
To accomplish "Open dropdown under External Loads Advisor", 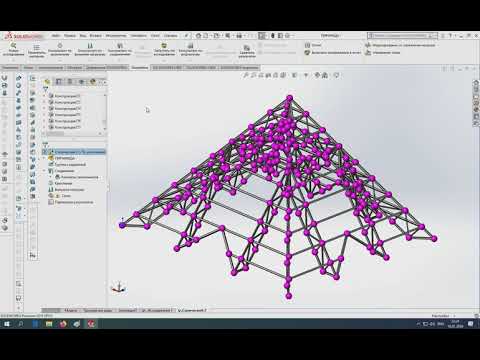I will (90, 60).
